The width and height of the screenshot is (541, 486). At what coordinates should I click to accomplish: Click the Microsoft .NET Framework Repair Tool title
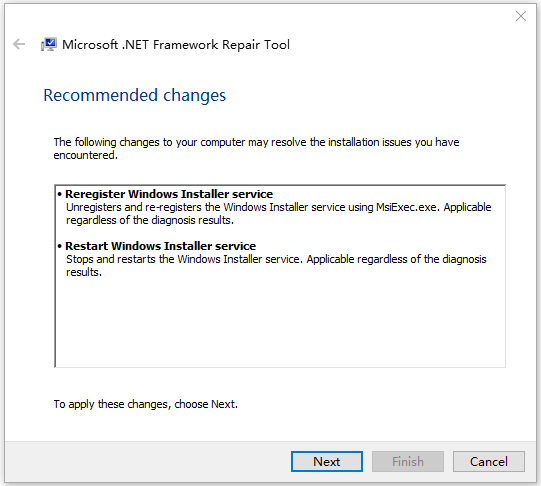(176, 45)
